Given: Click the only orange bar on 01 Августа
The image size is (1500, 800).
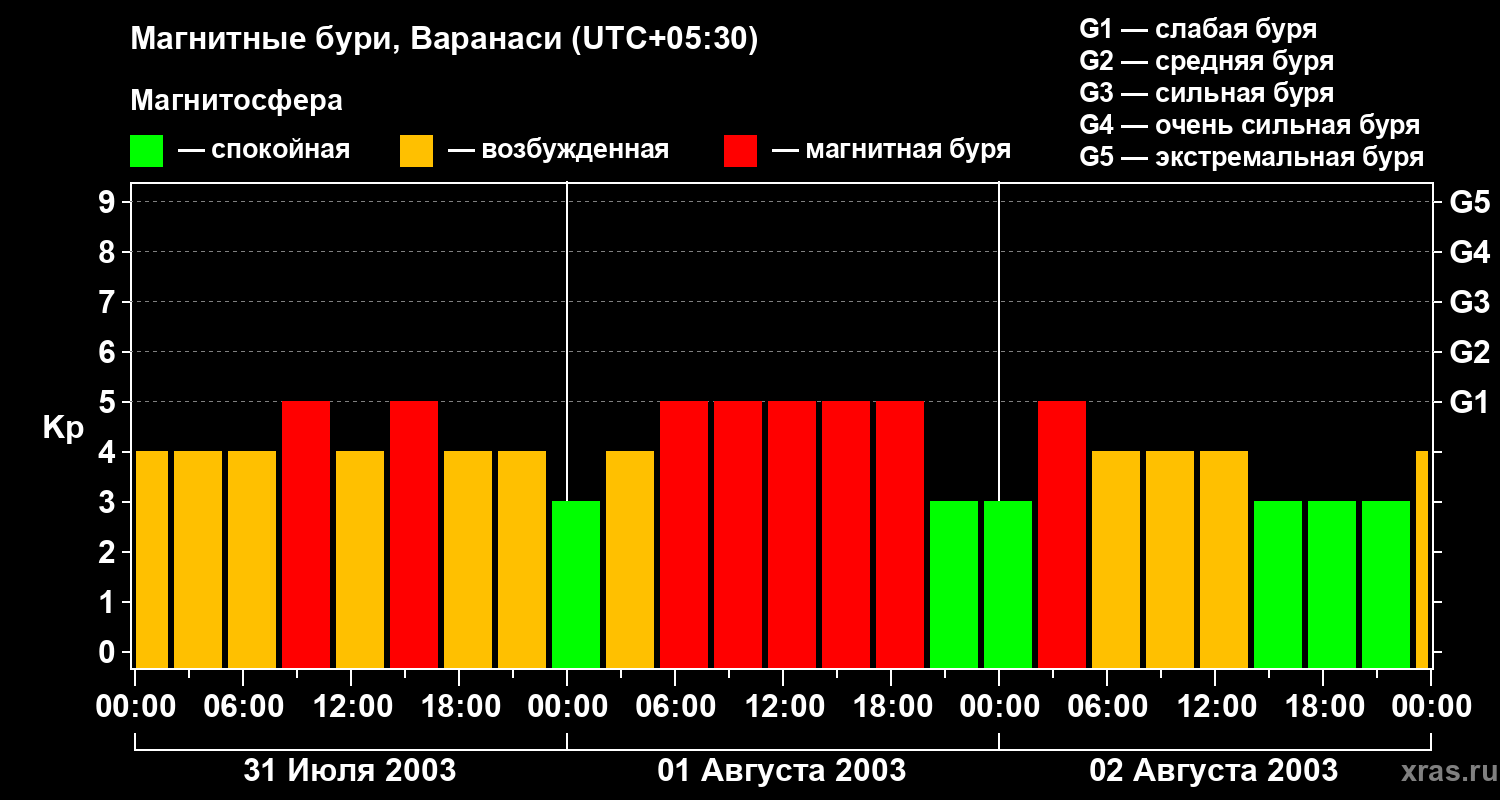Looking at the screenshot, I should (630, 560).
